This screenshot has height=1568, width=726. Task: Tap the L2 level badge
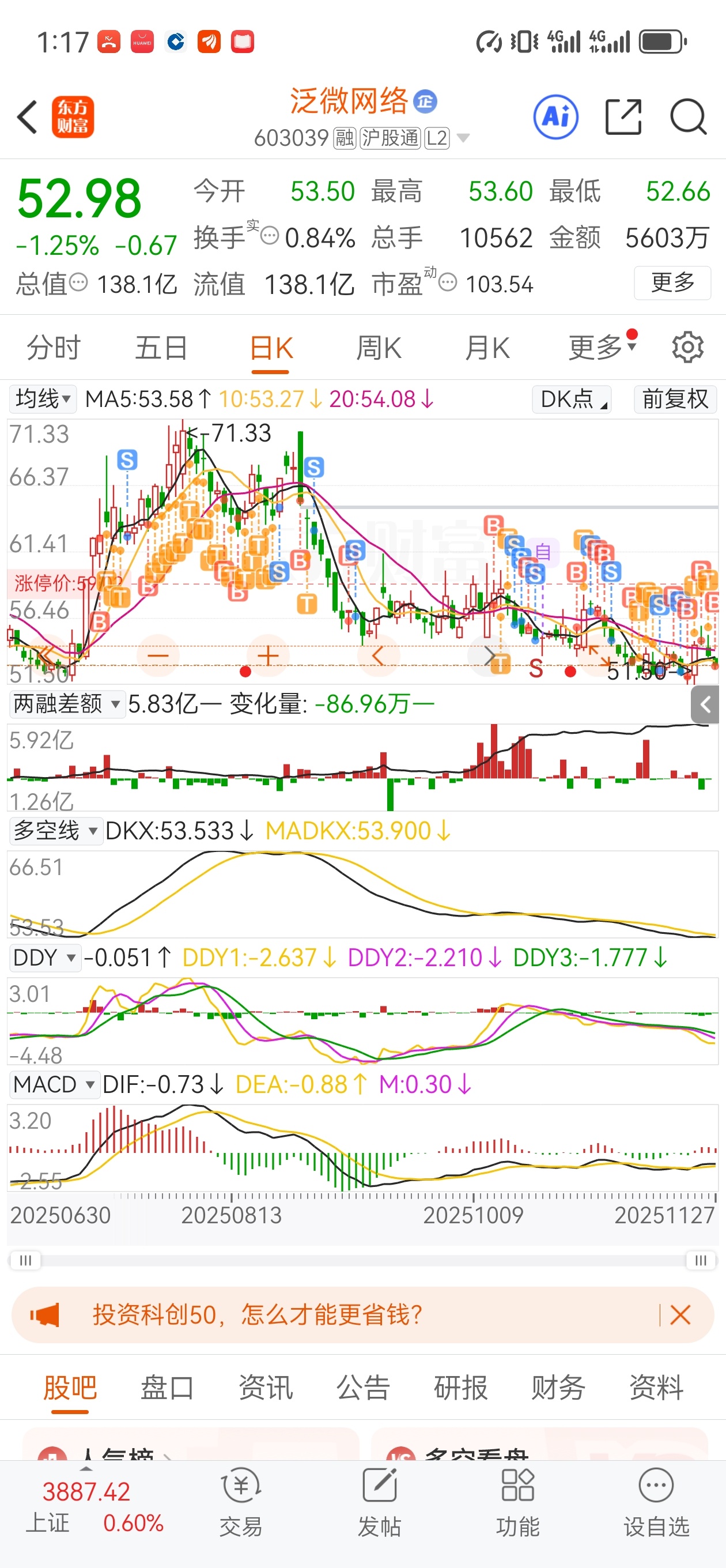point(436,138)
